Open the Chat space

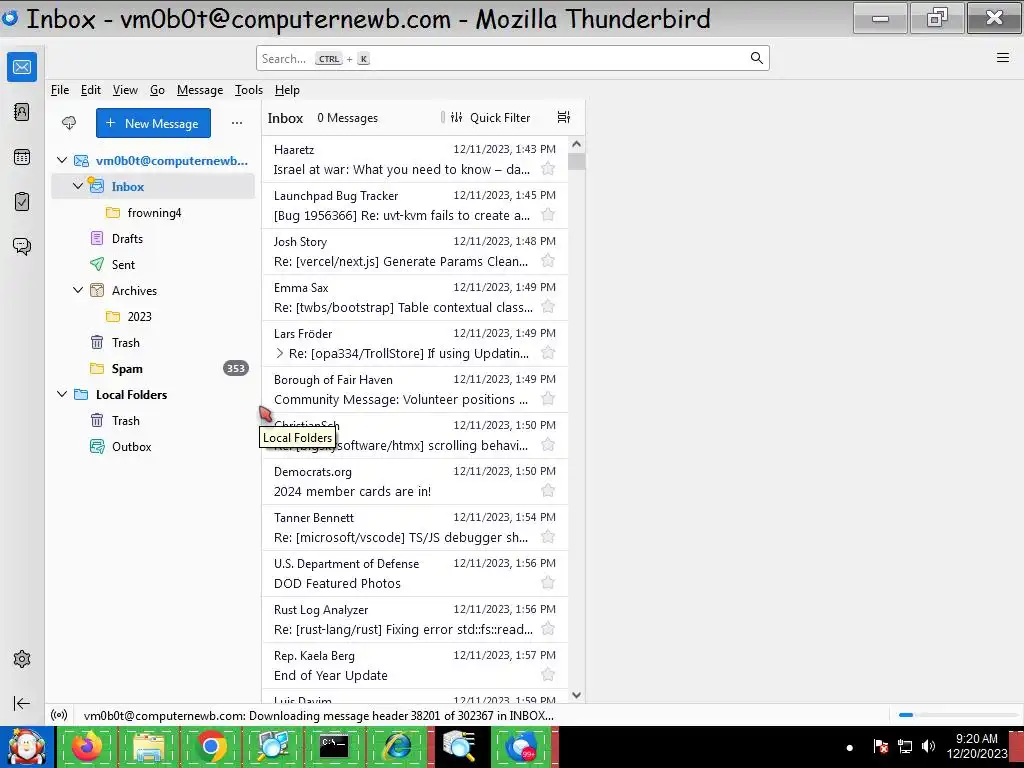click(x=22, y=246)
